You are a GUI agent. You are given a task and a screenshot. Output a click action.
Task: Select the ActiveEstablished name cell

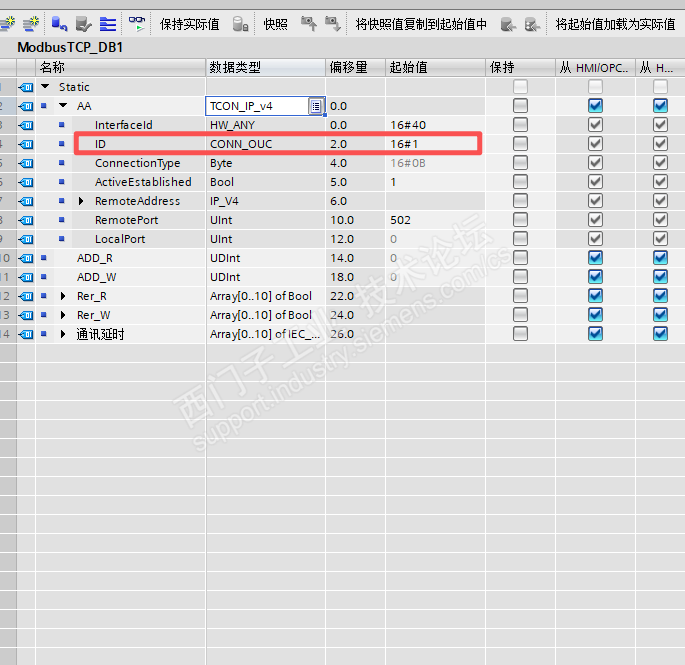coord(143,182)
